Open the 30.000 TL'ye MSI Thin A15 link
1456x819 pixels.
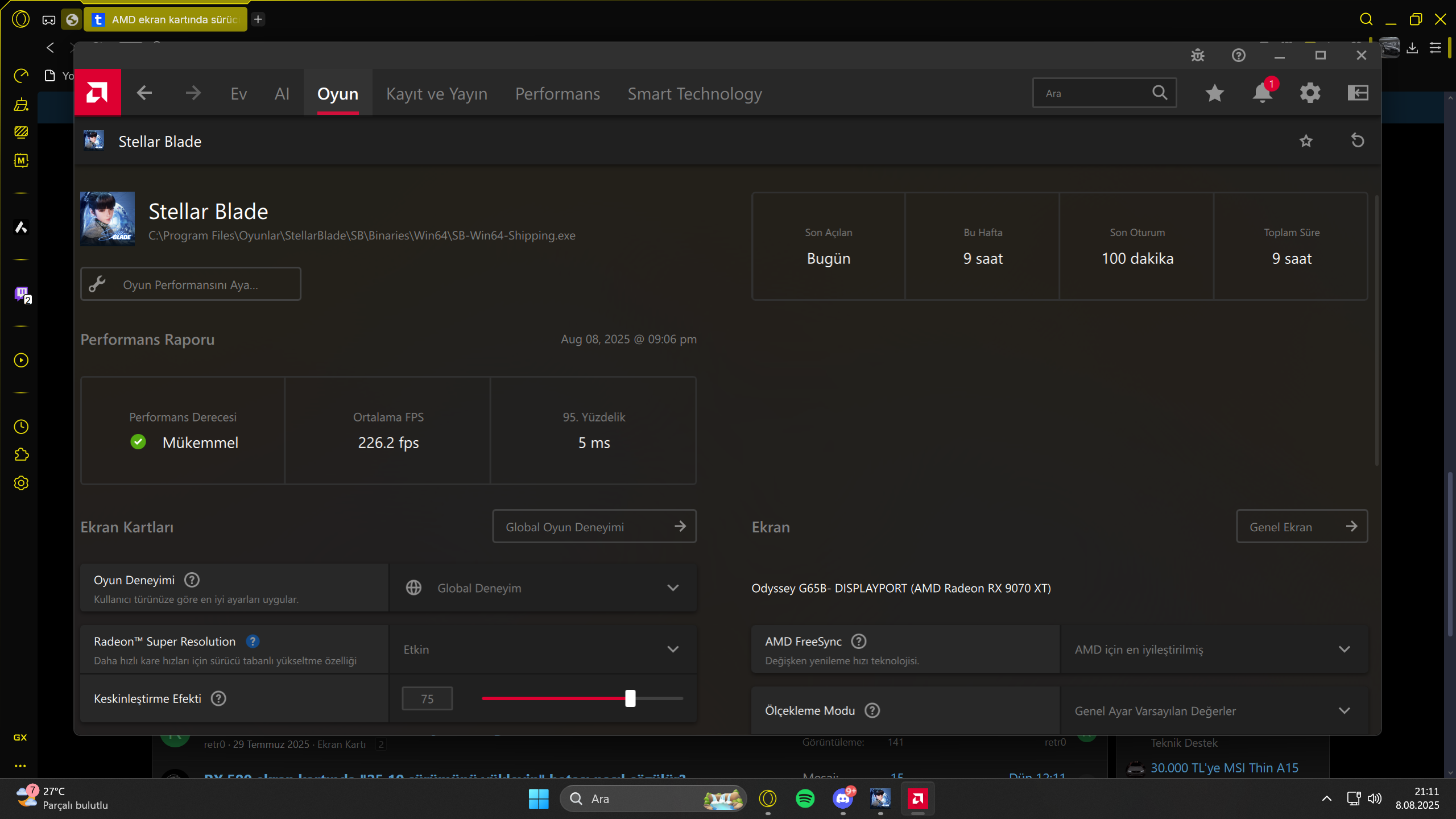coord(1225,768)
